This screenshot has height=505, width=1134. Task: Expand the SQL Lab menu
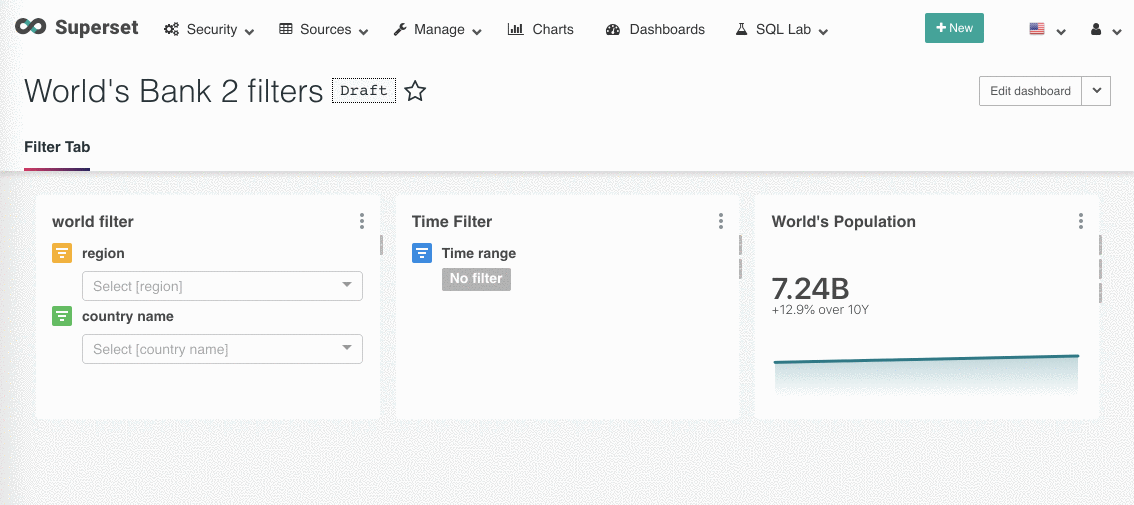[x=823, y=33]
